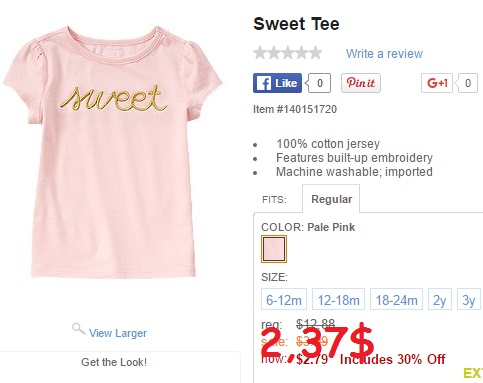This screenshot has width=483, height=383.
Task: Select size 18-24m
Action: click(396, 300)
